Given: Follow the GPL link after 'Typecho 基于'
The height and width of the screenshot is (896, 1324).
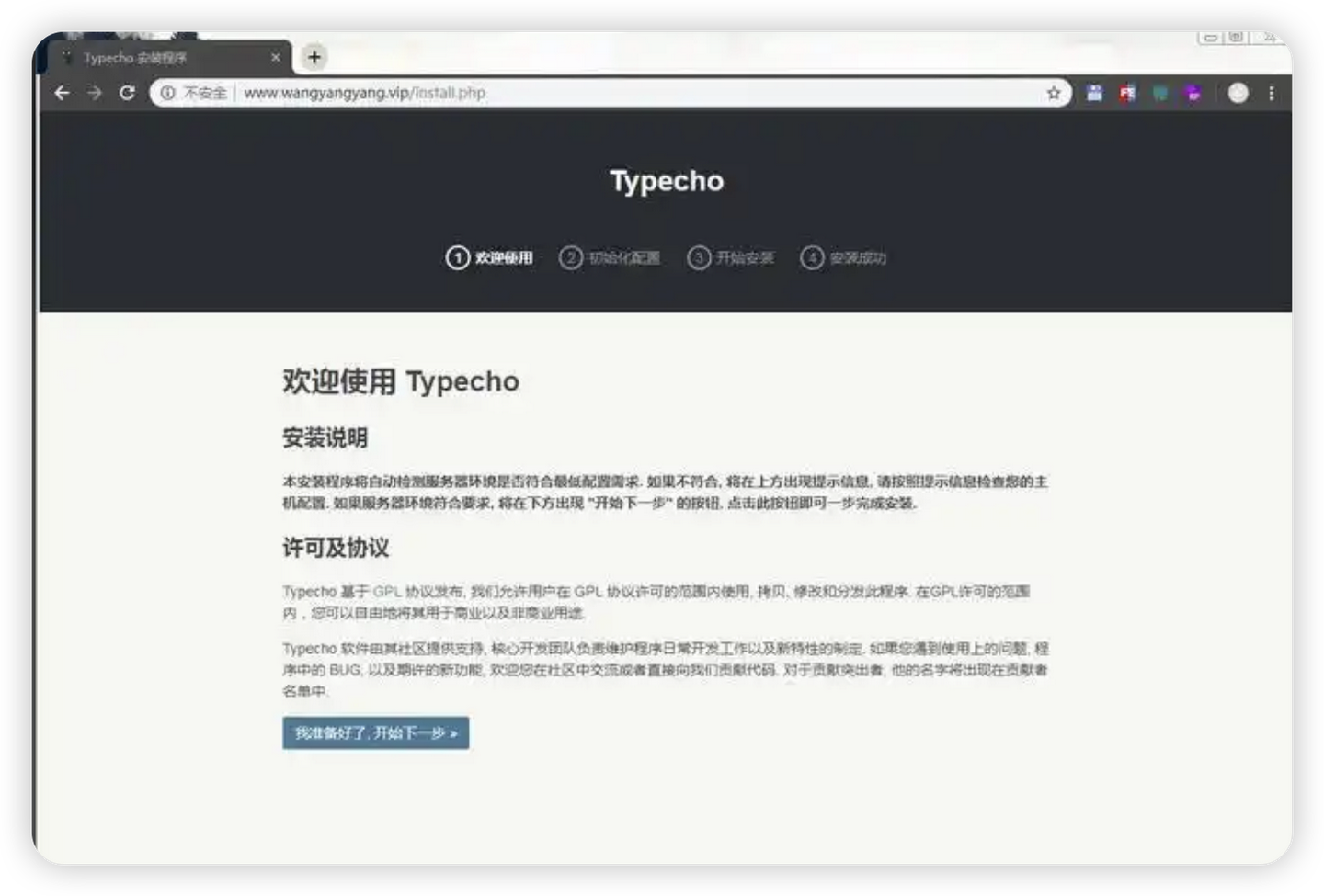Looking at the screenshot, I should [387, 591].
